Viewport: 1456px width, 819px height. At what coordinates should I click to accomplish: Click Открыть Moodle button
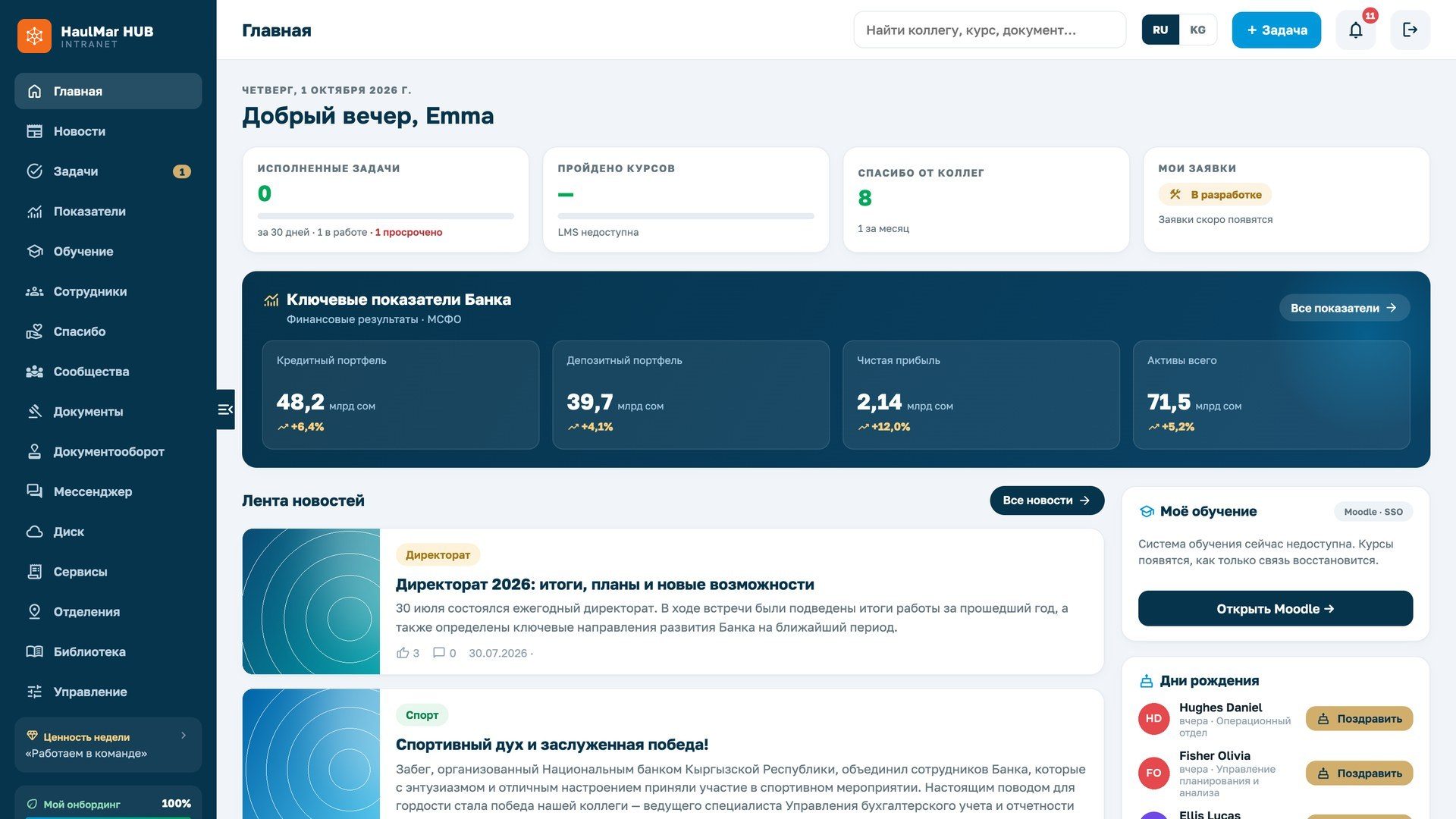coord(1276,609)
